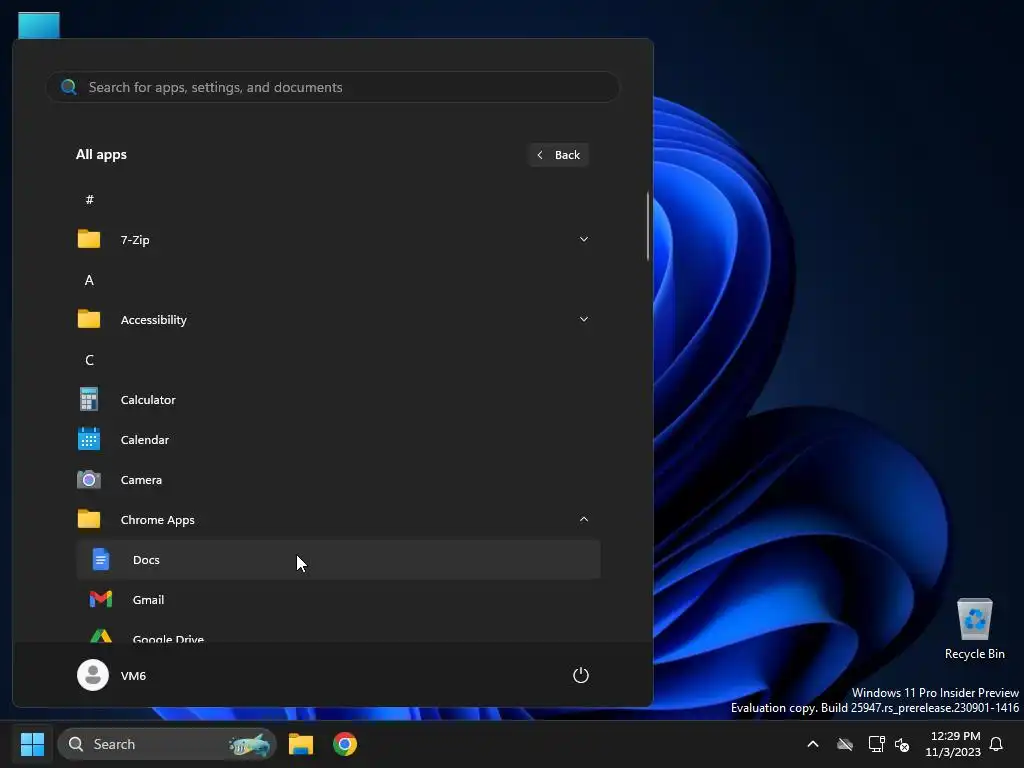Click the VM6 account name
The image size is (1024, 768).
point(133,675)
